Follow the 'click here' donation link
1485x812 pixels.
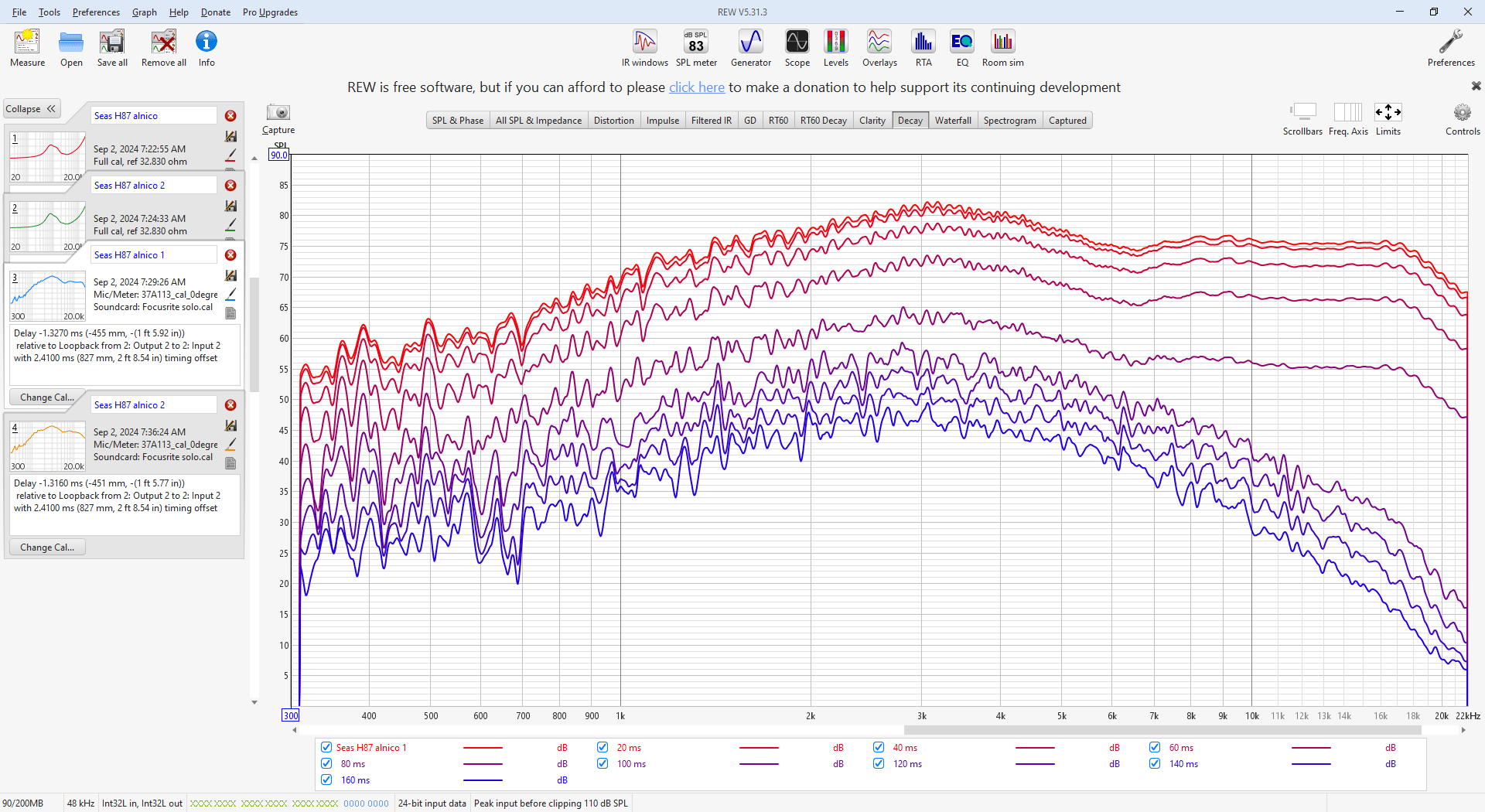coord(697,87)
